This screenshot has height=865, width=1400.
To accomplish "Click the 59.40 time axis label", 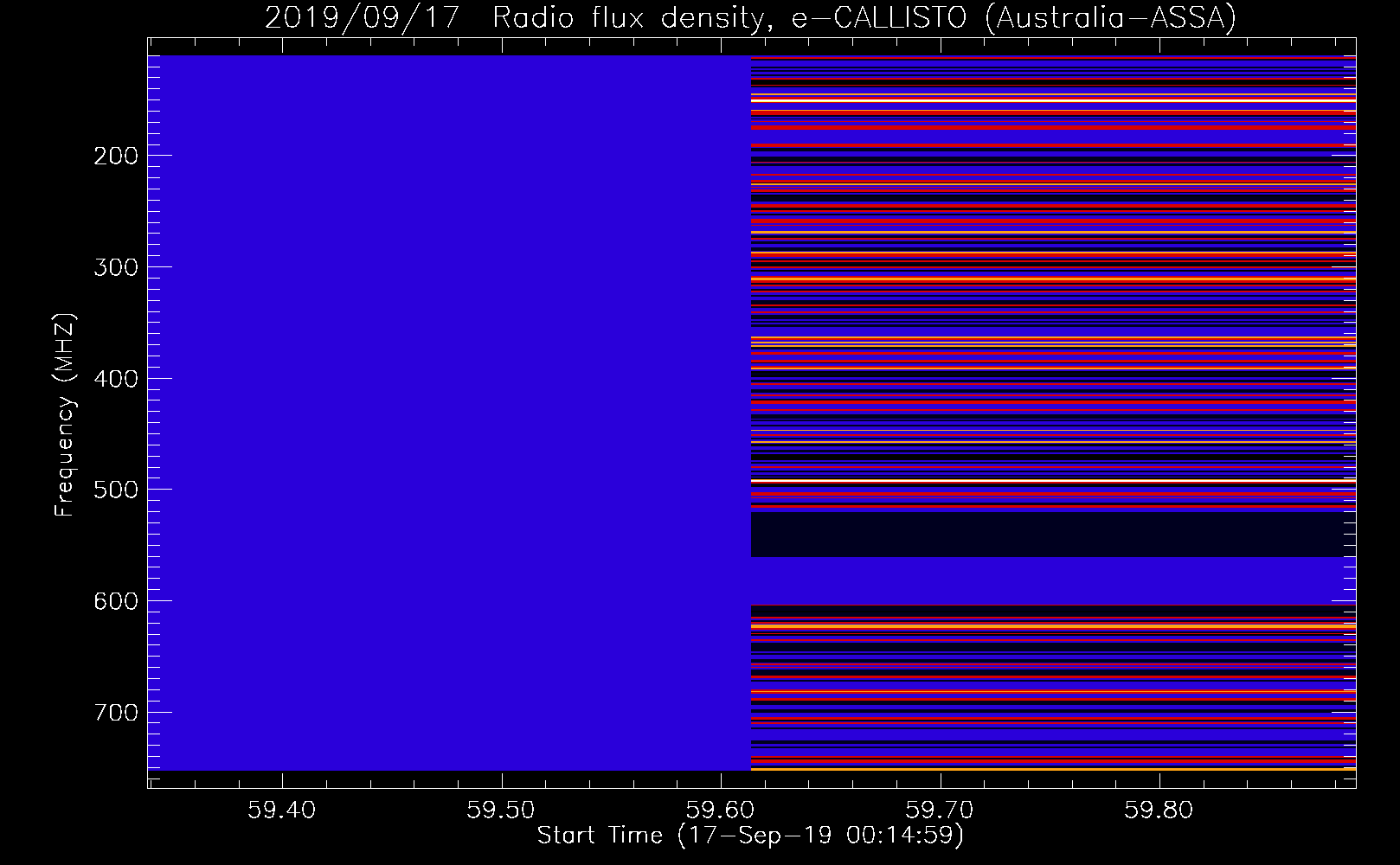I will tap(281, 811).
